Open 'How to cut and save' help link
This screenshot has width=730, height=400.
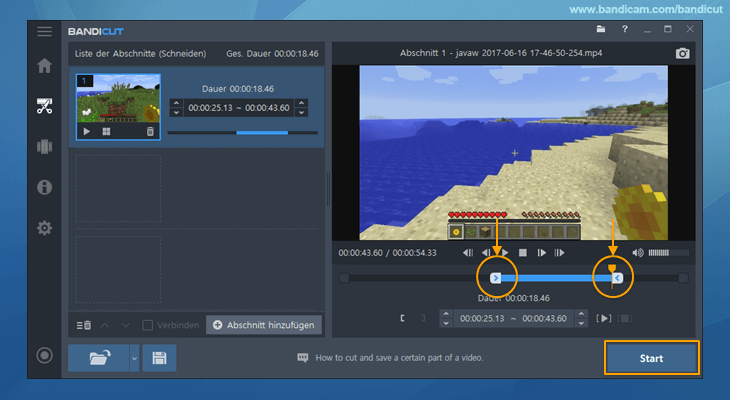point(399,358)
